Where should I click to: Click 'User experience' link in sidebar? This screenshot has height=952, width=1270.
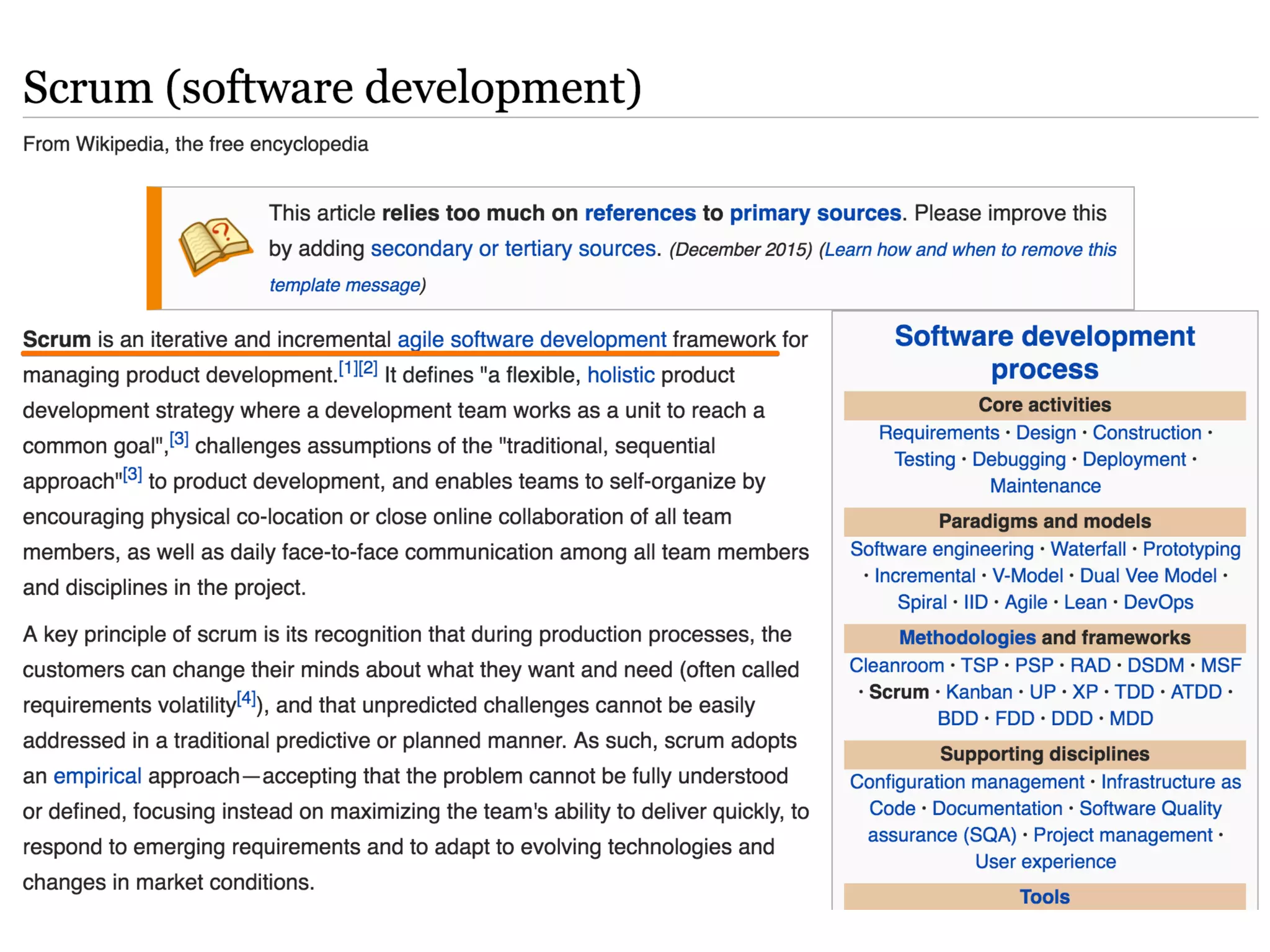tap(1045, 862)
